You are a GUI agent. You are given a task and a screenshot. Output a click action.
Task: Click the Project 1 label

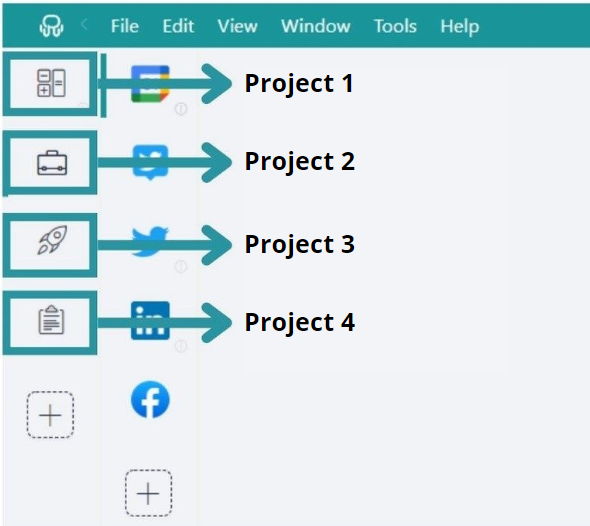click(299, 84)
